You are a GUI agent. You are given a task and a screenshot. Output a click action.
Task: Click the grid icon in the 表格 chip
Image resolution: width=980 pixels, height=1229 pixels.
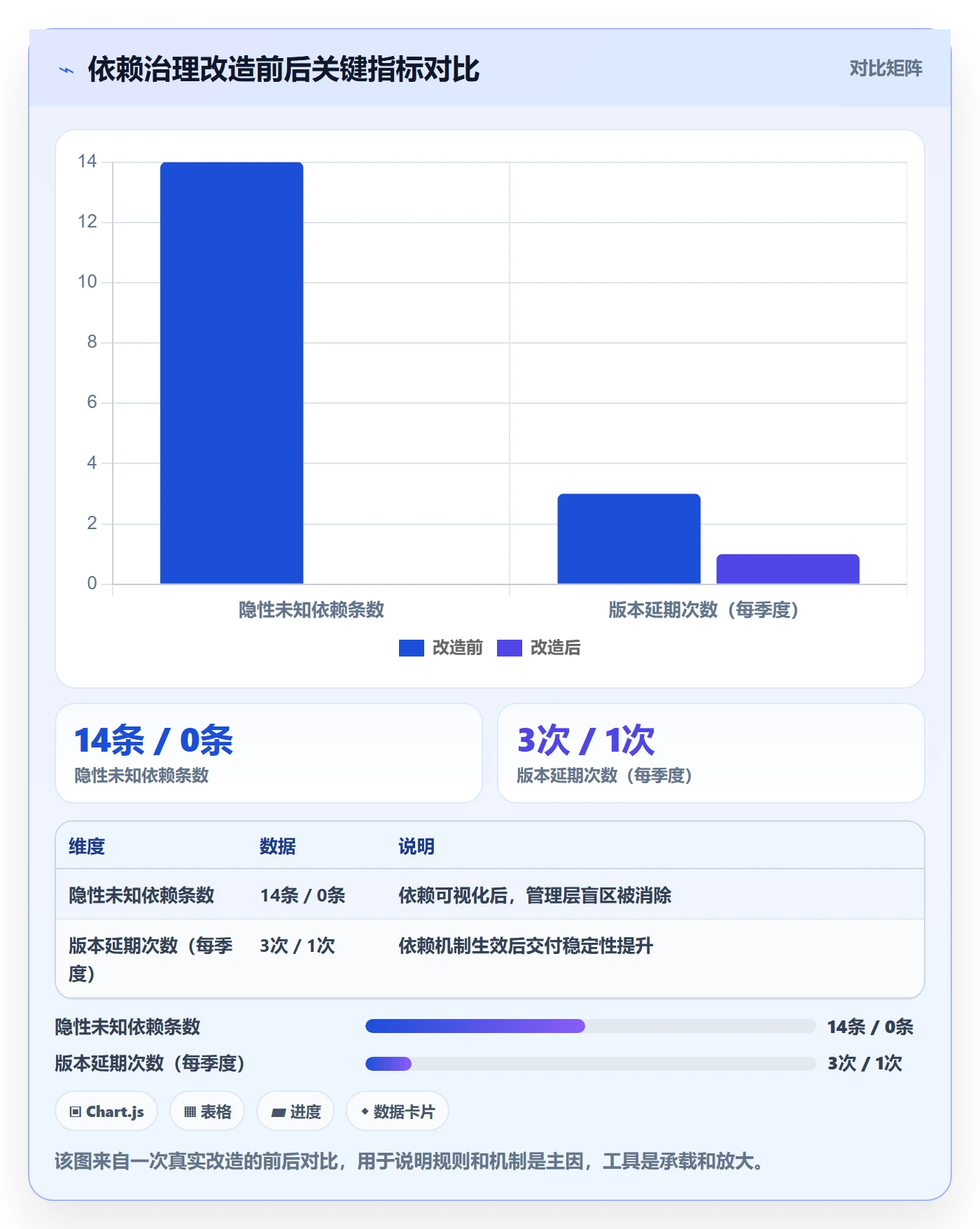click(190, 1112)
